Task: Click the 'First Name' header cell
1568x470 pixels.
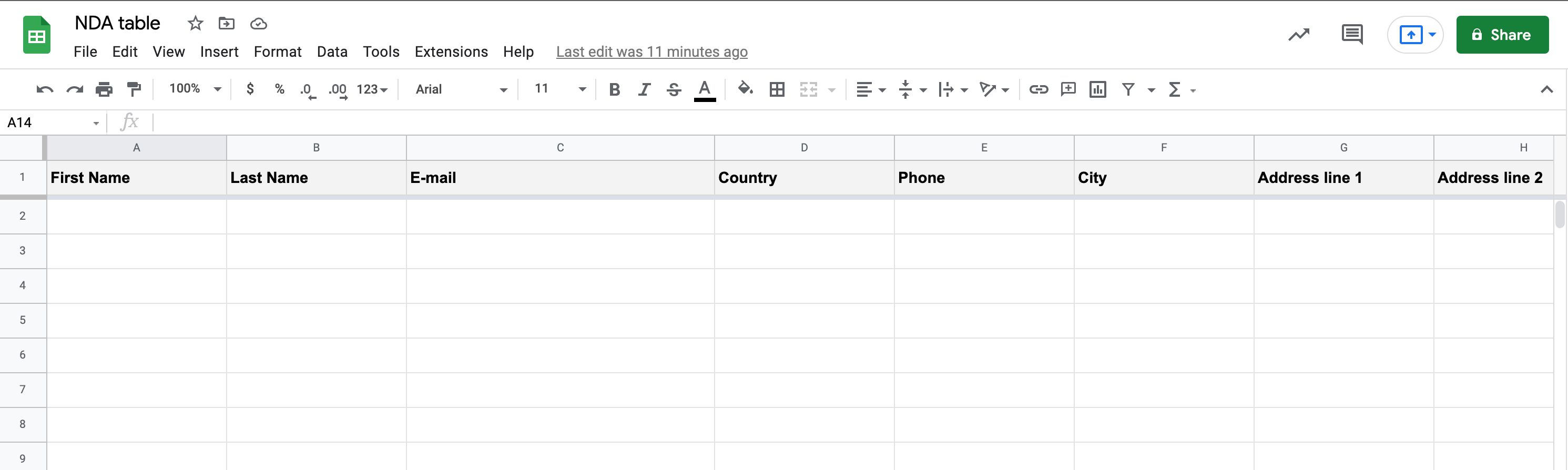Action: point(136,178)
